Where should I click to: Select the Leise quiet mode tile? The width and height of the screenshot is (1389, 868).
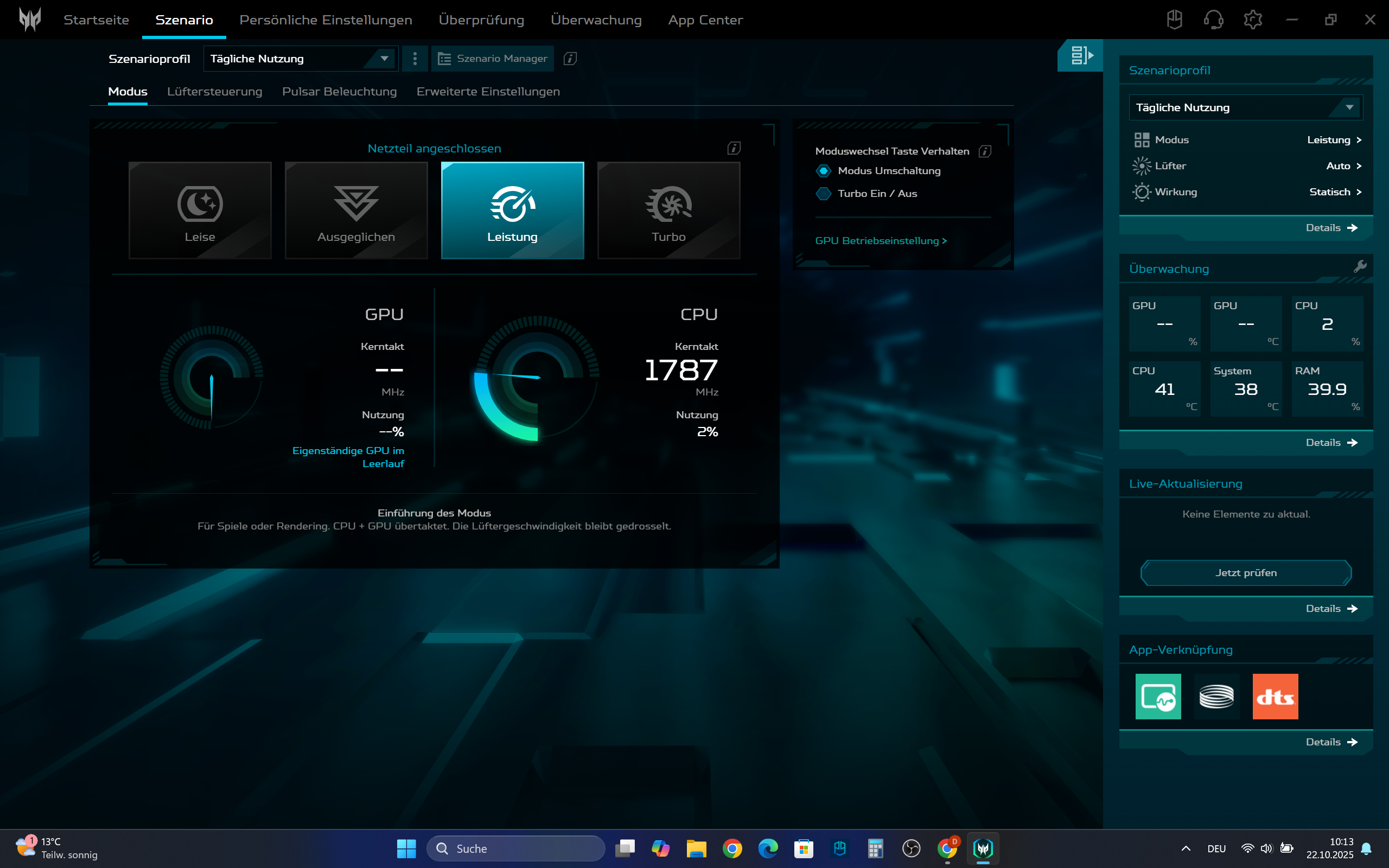click(x=200, y=210)
